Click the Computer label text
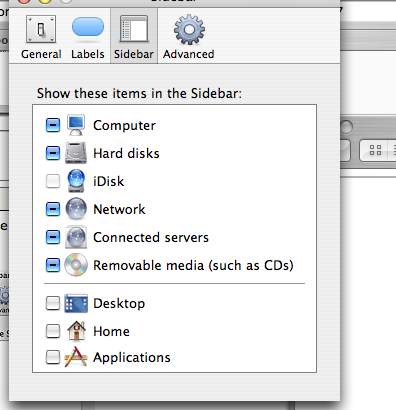 click(124, 126)
